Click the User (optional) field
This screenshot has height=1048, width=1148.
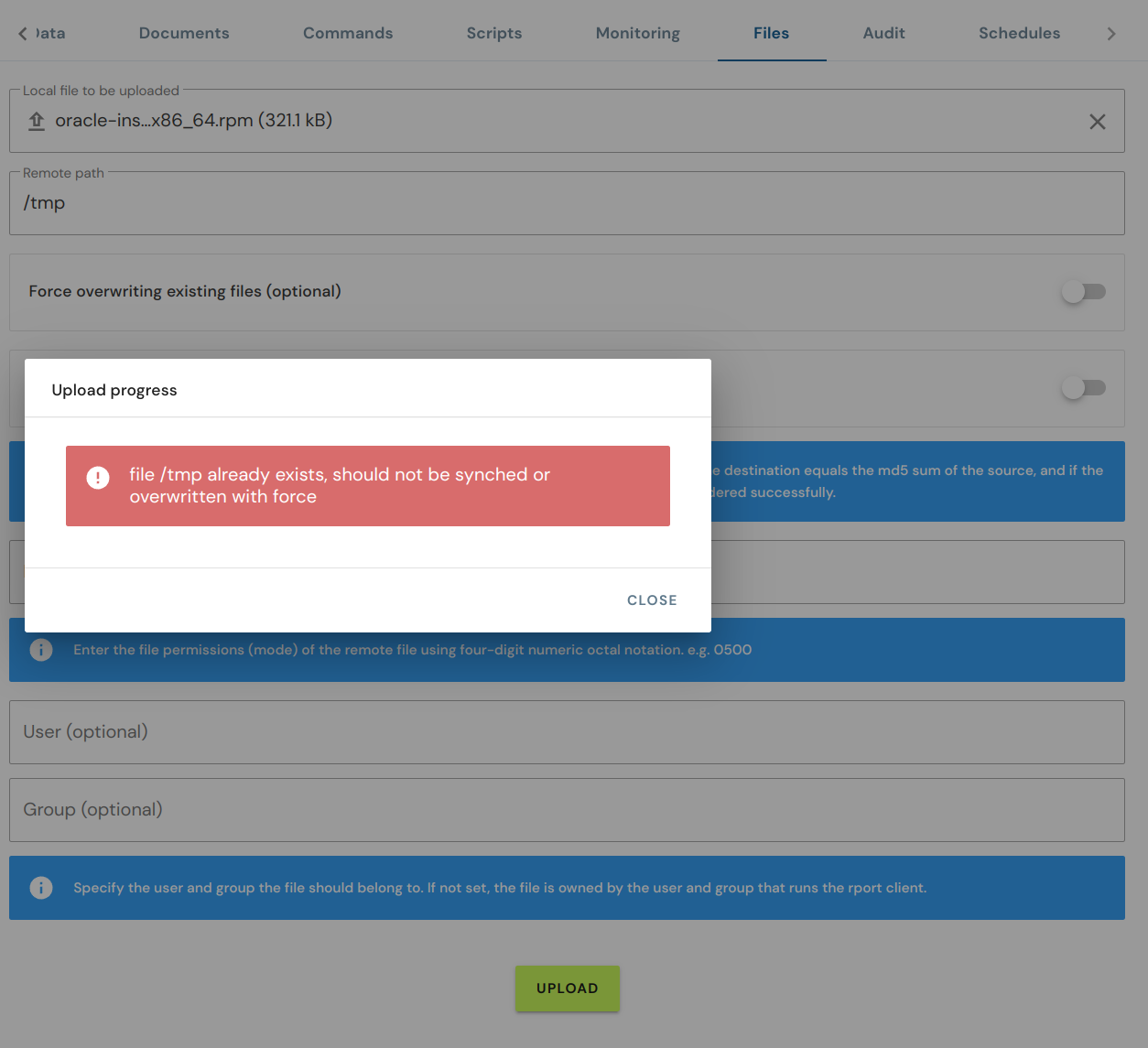[567, 732]
